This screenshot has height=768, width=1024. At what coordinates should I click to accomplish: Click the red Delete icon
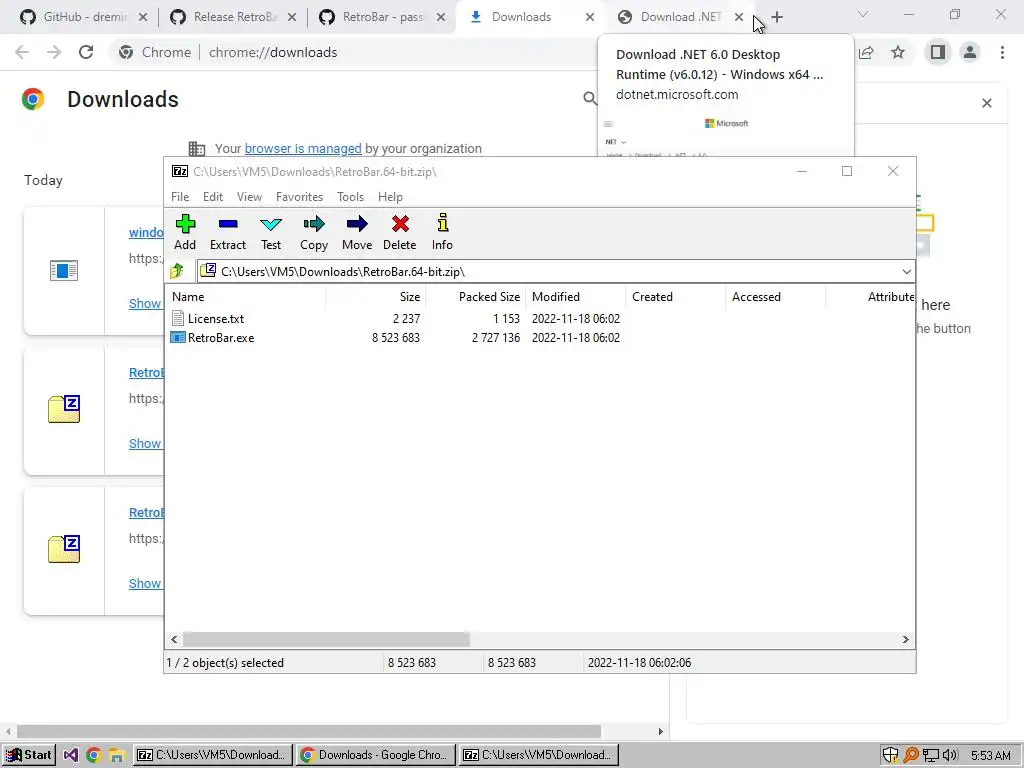[400, 224]
